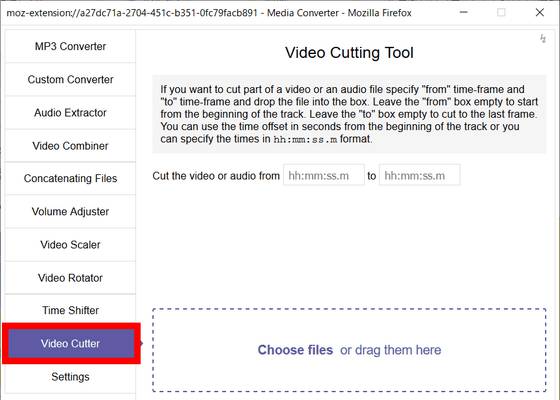Screen dimensions: 560x400
Task: Open the MP3 Converter tab
Action: 70,46
